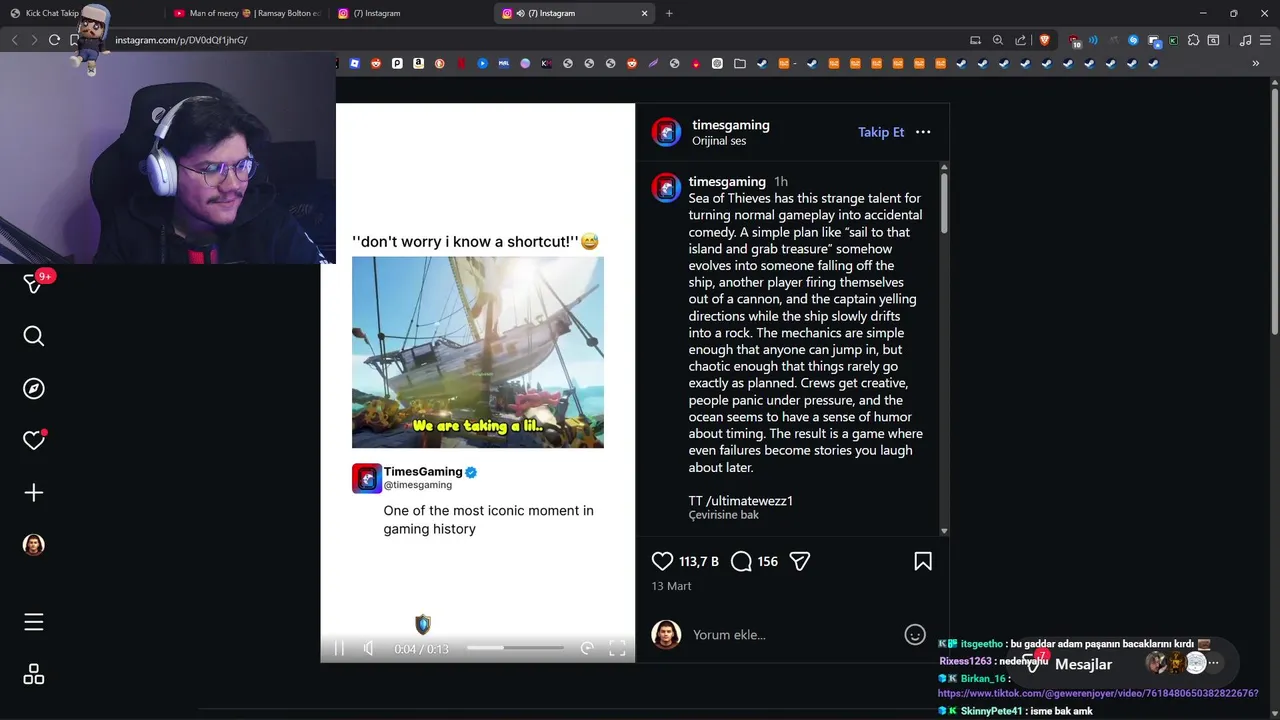The width and height of the screenshot is (1280, 720).
Task: Click timesgaming username in the caption
Action: point(727,182)
